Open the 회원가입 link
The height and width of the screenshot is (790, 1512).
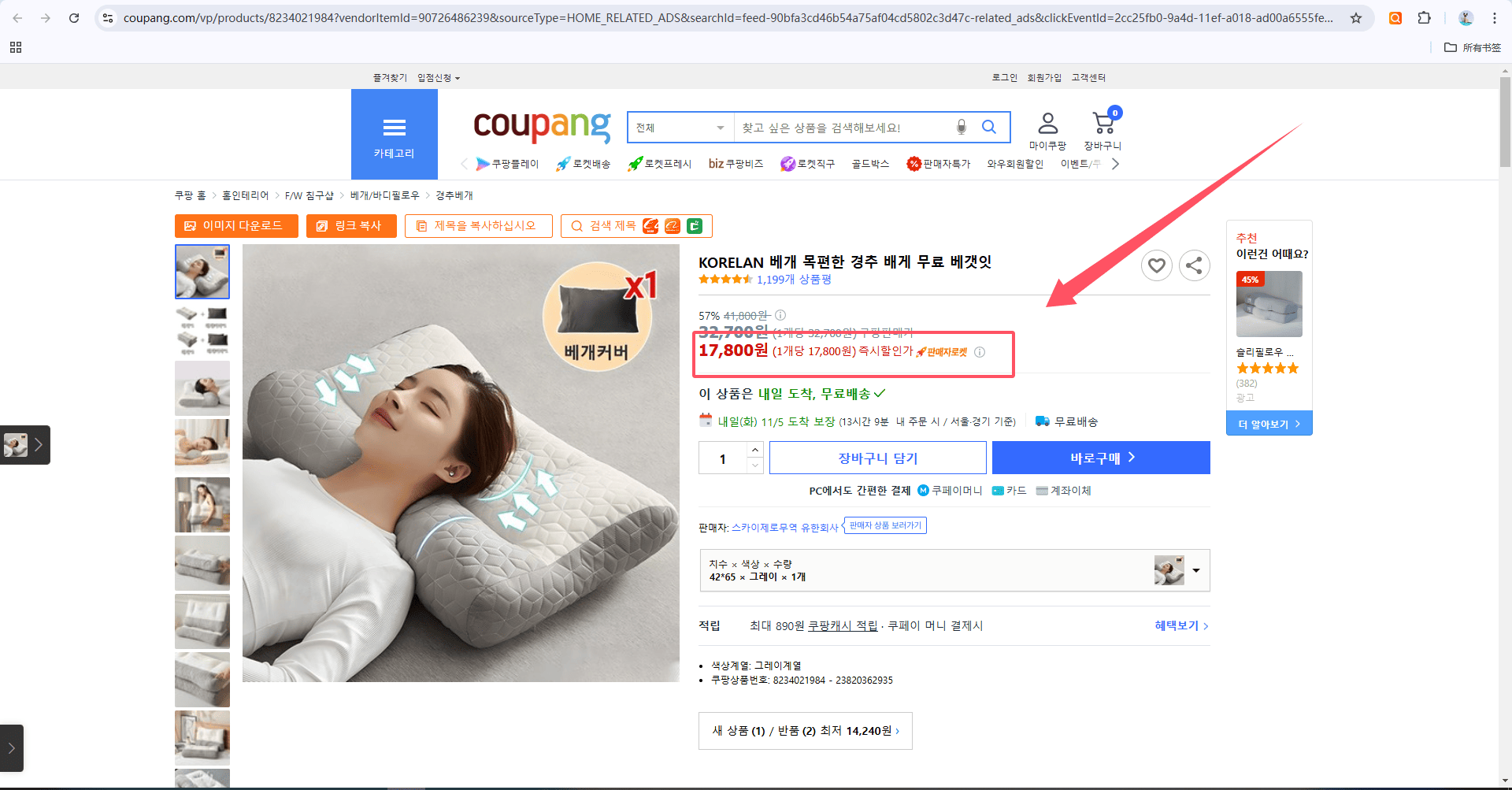tap(1044, 78)
